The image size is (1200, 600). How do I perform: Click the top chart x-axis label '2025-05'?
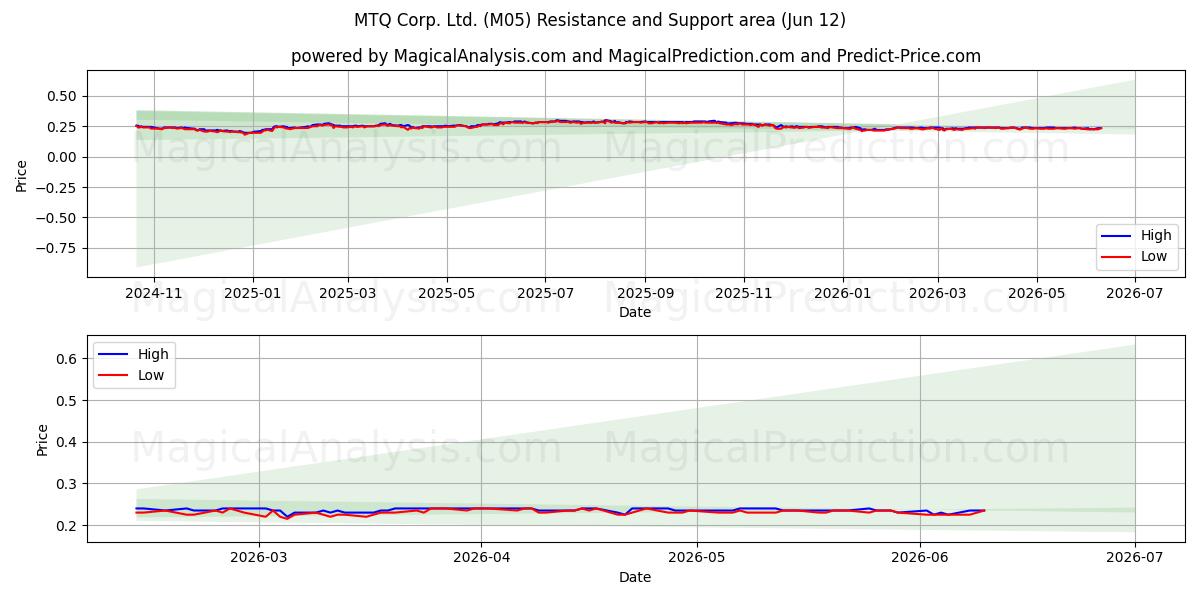(x=446, y=292)
